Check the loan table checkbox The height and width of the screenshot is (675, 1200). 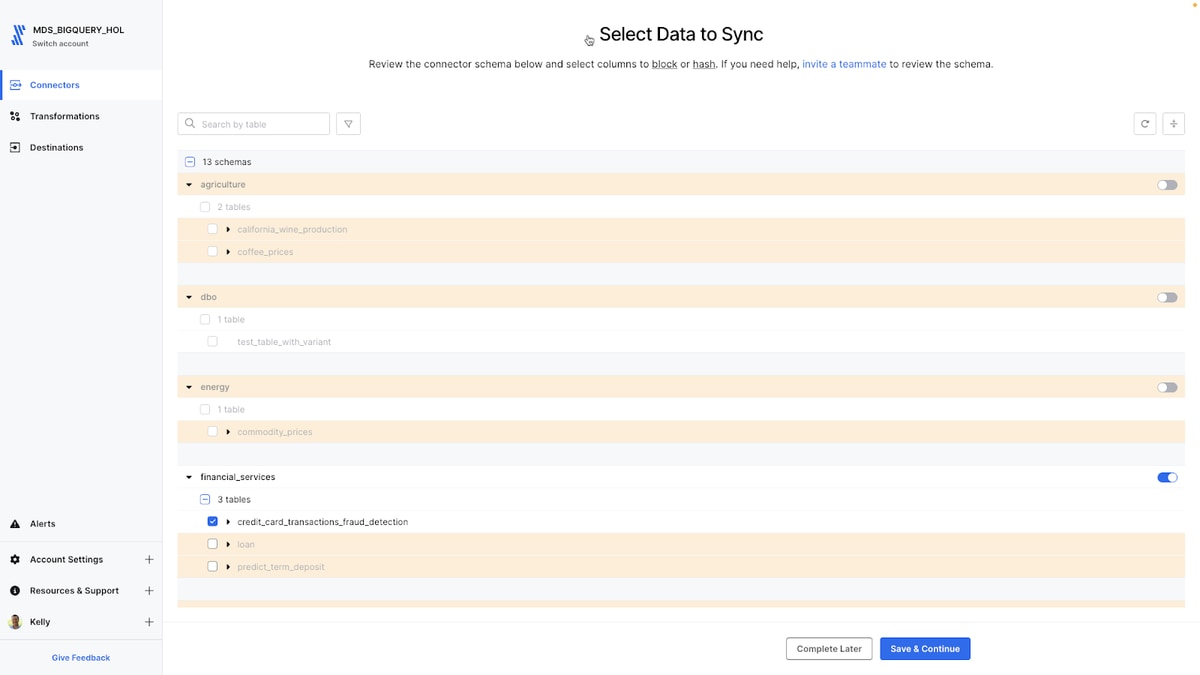(x=213, y=544)
